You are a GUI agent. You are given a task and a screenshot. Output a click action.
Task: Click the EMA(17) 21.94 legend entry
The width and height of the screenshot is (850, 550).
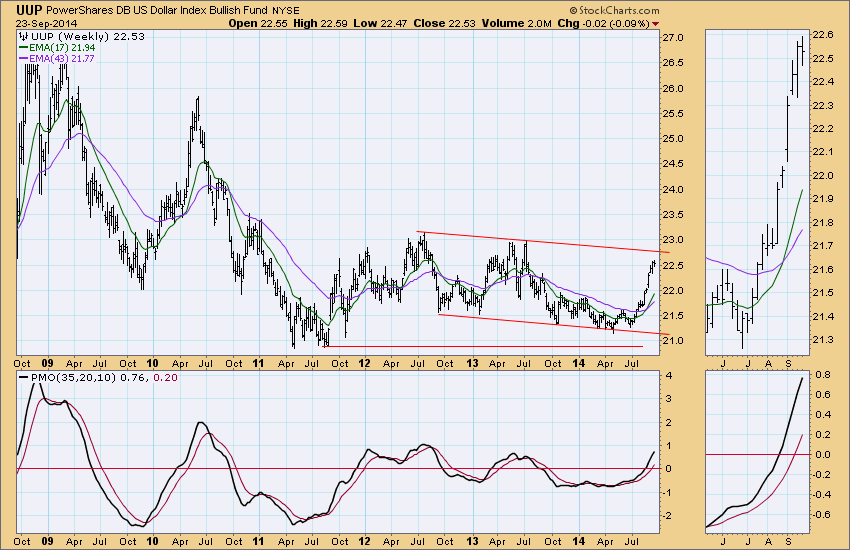click(62, 48)
